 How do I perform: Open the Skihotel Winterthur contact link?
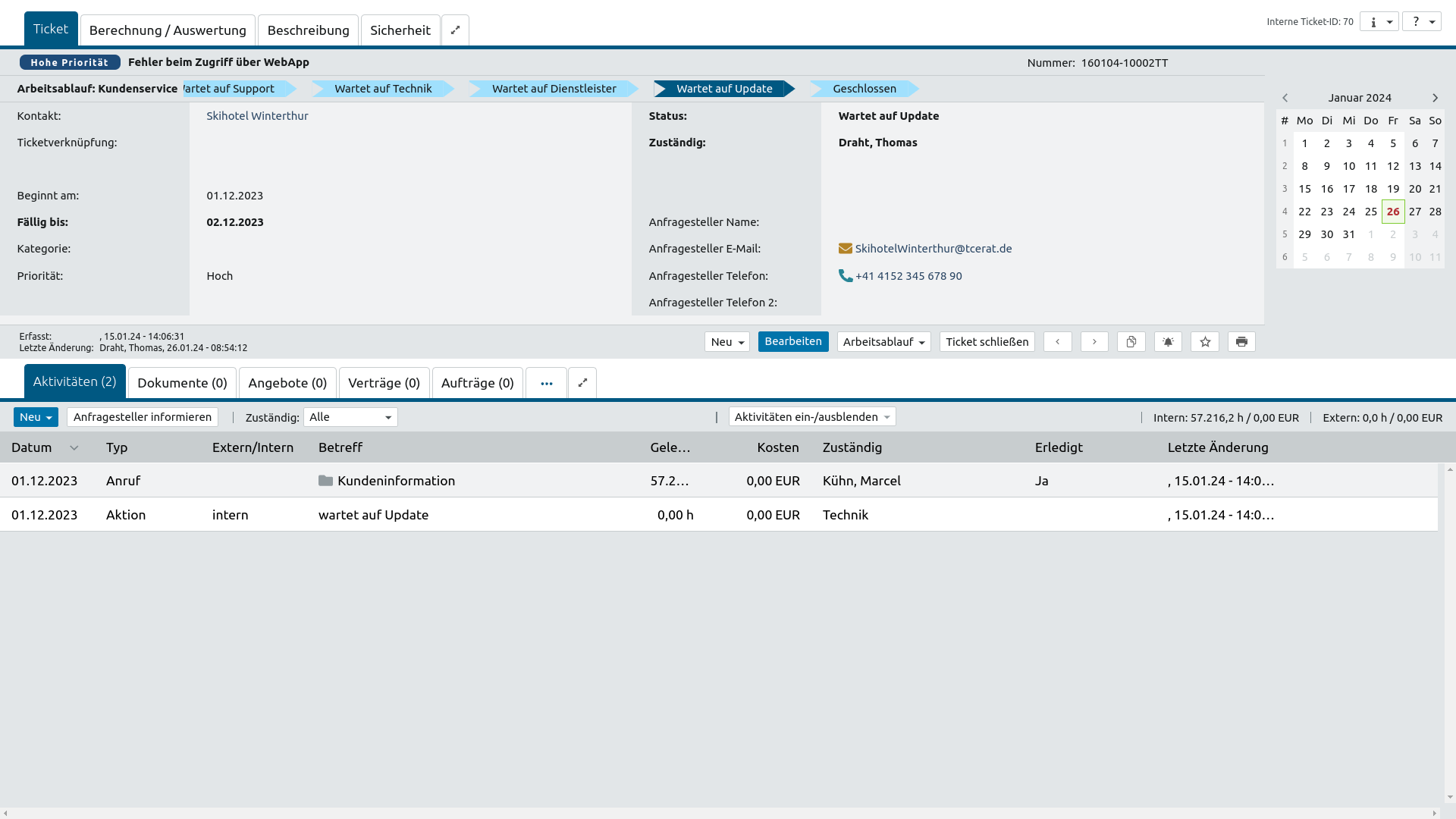(x=257, y=116)
